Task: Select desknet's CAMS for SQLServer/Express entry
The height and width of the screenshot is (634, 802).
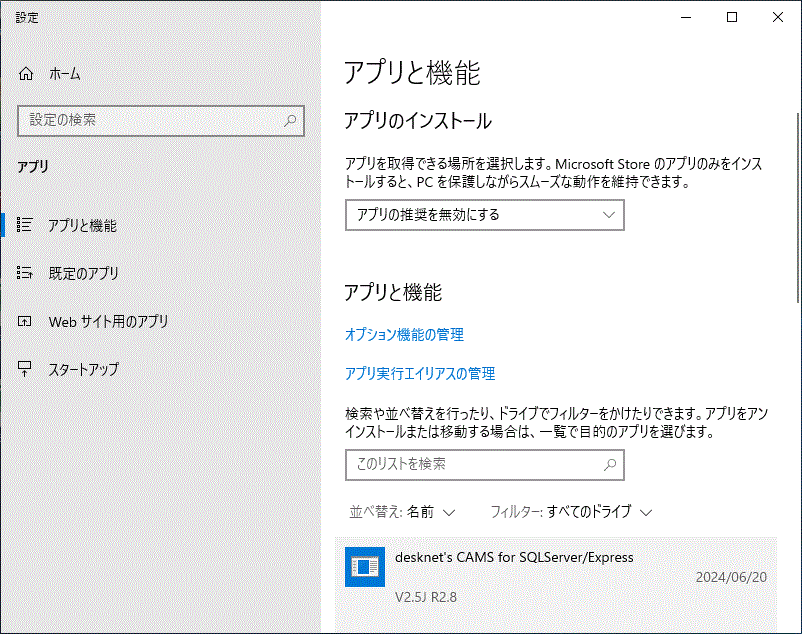Action: coord(555,585)
